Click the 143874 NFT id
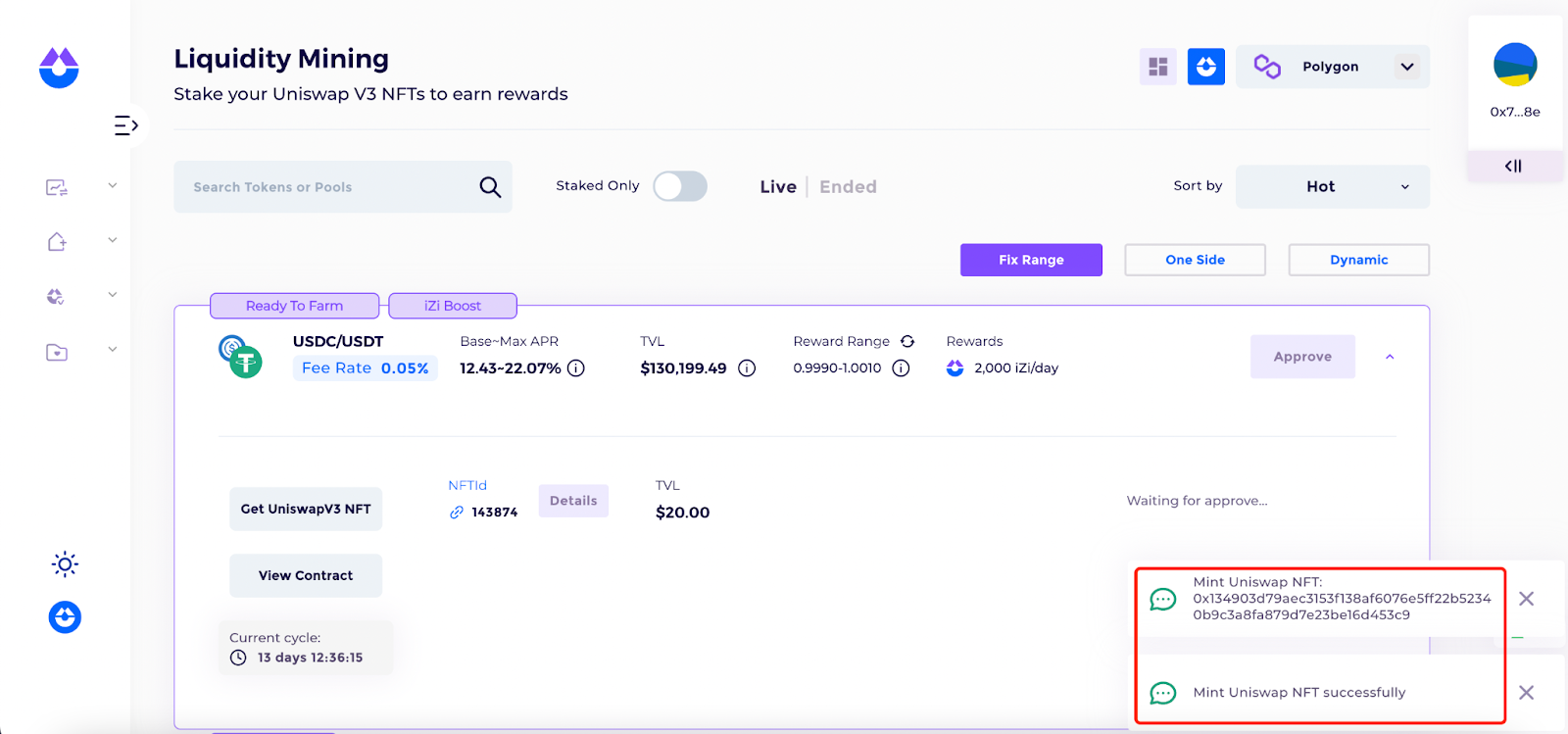 (x=494, y=513)
